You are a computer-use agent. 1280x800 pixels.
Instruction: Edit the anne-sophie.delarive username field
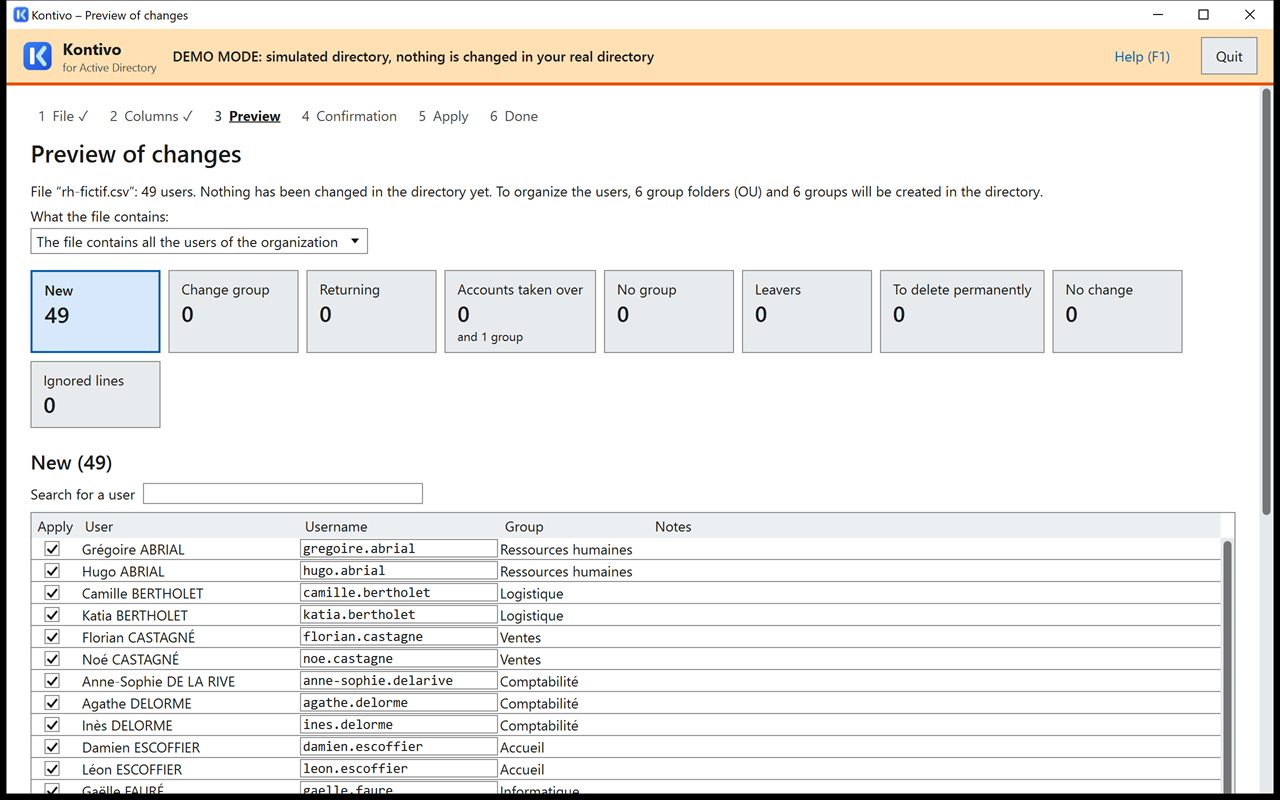click(x=399, y=681)
